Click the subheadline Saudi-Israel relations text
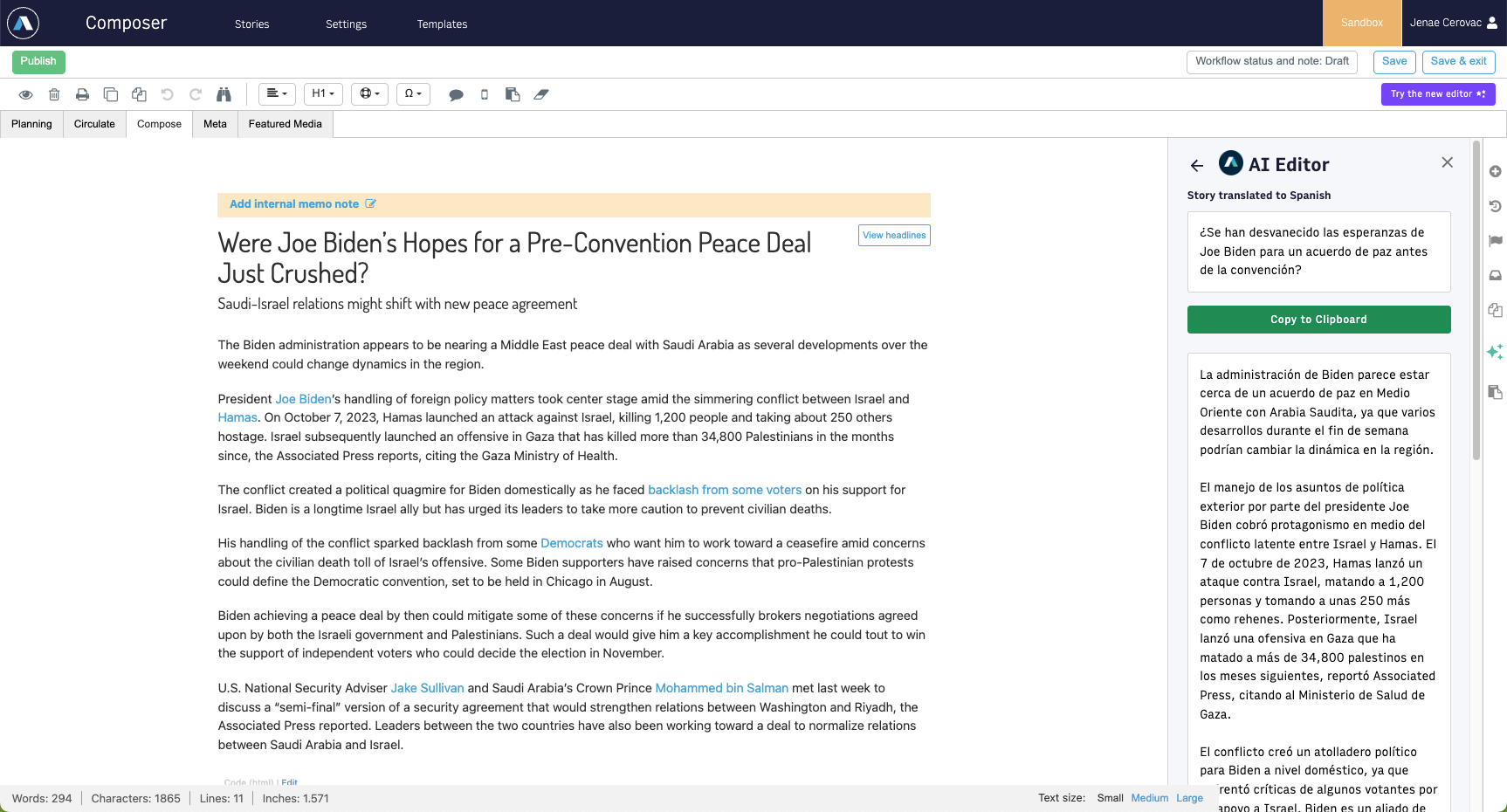This screenshot has width=1507, height=812. [x=397, y=304]
